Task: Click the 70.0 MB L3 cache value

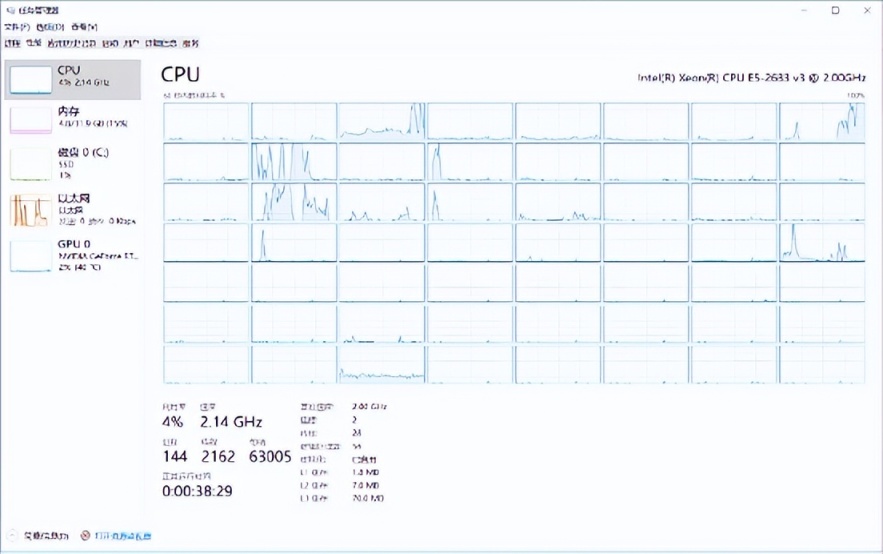Action: tap(368, 498)
